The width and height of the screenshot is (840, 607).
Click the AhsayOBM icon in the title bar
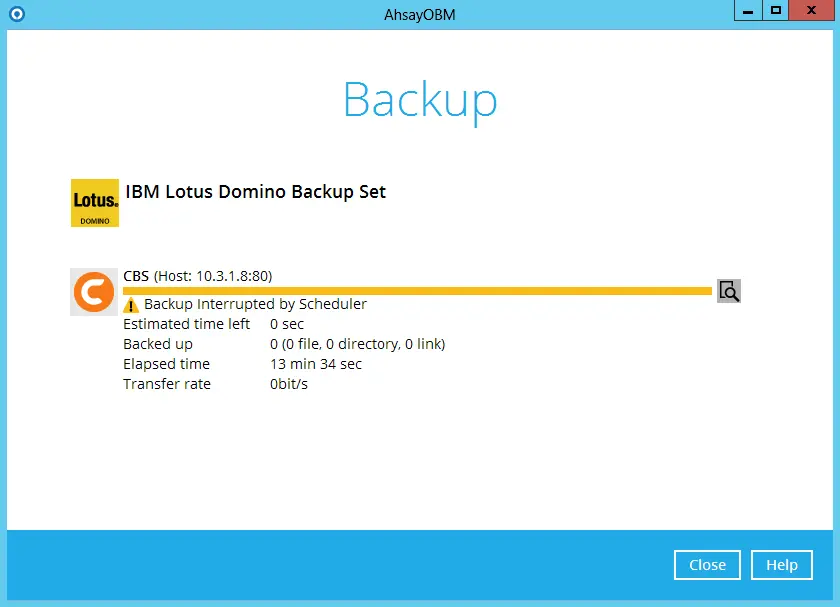[x=17, y=14]
